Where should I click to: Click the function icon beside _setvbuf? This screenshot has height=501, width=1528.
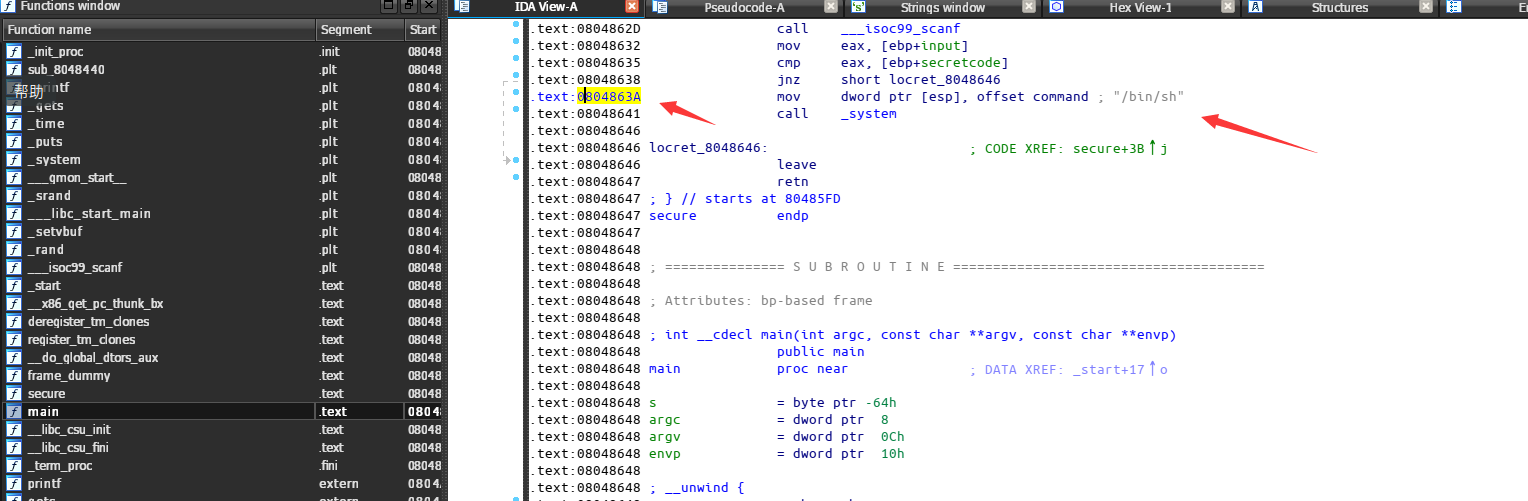[14, 232]
